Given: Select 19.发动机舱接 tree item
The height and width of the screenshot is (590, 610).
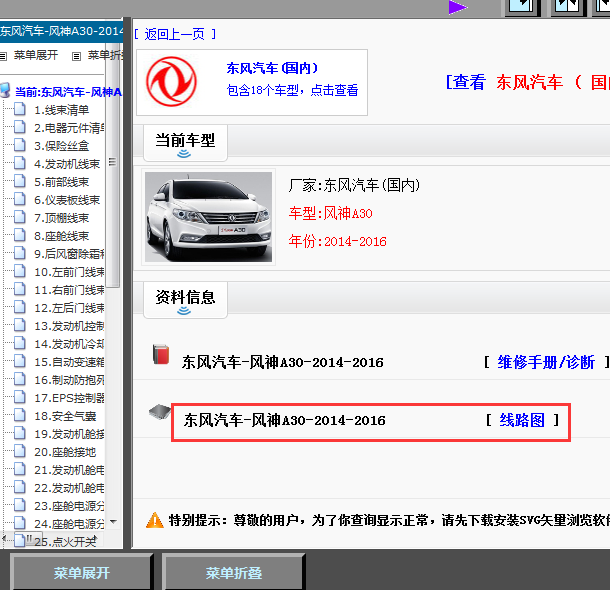Looking at the screenshot, I should click(x=69, y=434).
